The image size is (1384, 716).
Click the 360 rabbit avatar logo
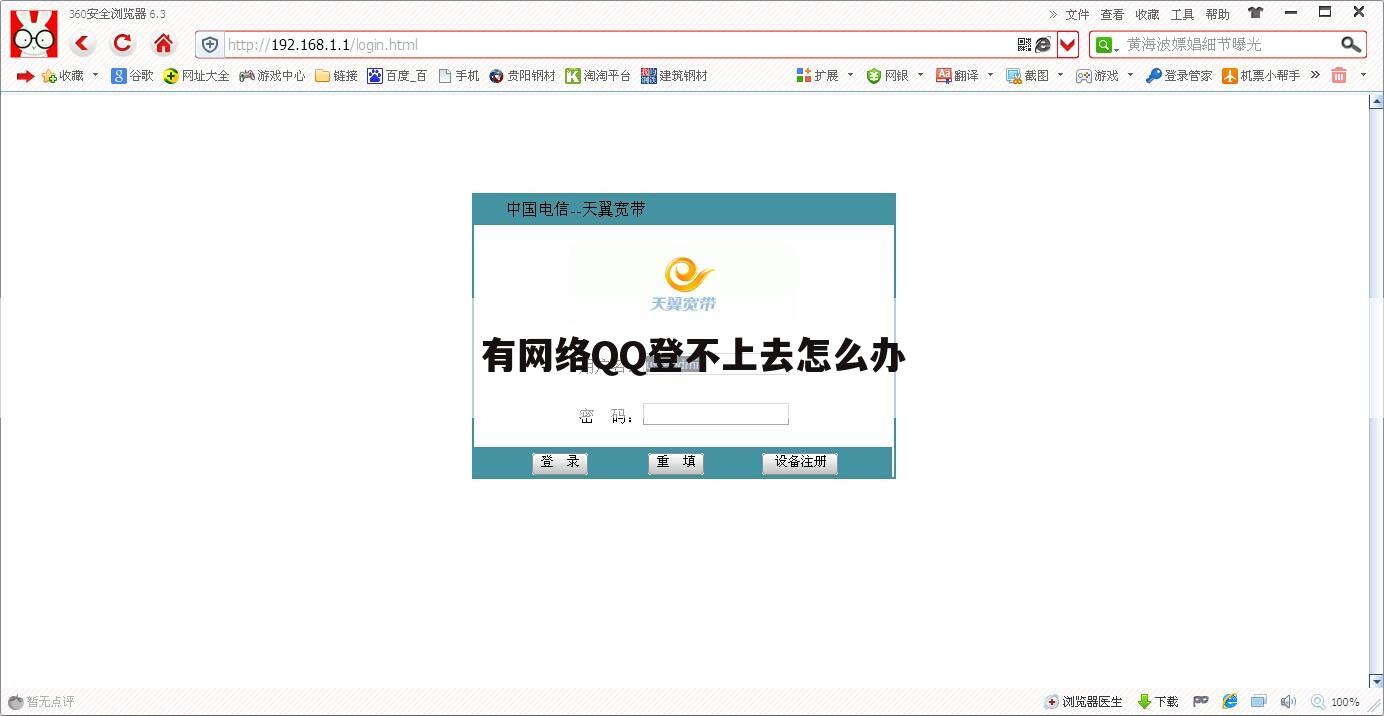(34, 33)
